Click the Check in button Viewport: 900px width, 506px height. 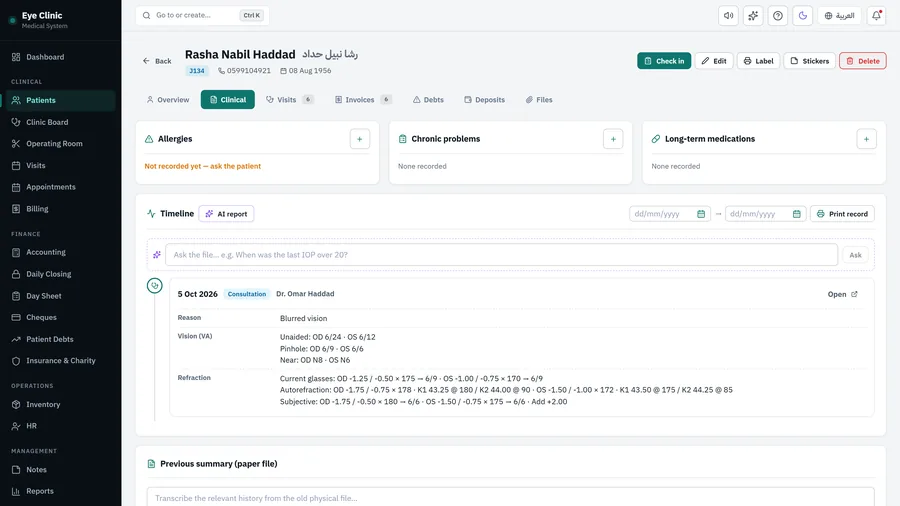(664, 61)
